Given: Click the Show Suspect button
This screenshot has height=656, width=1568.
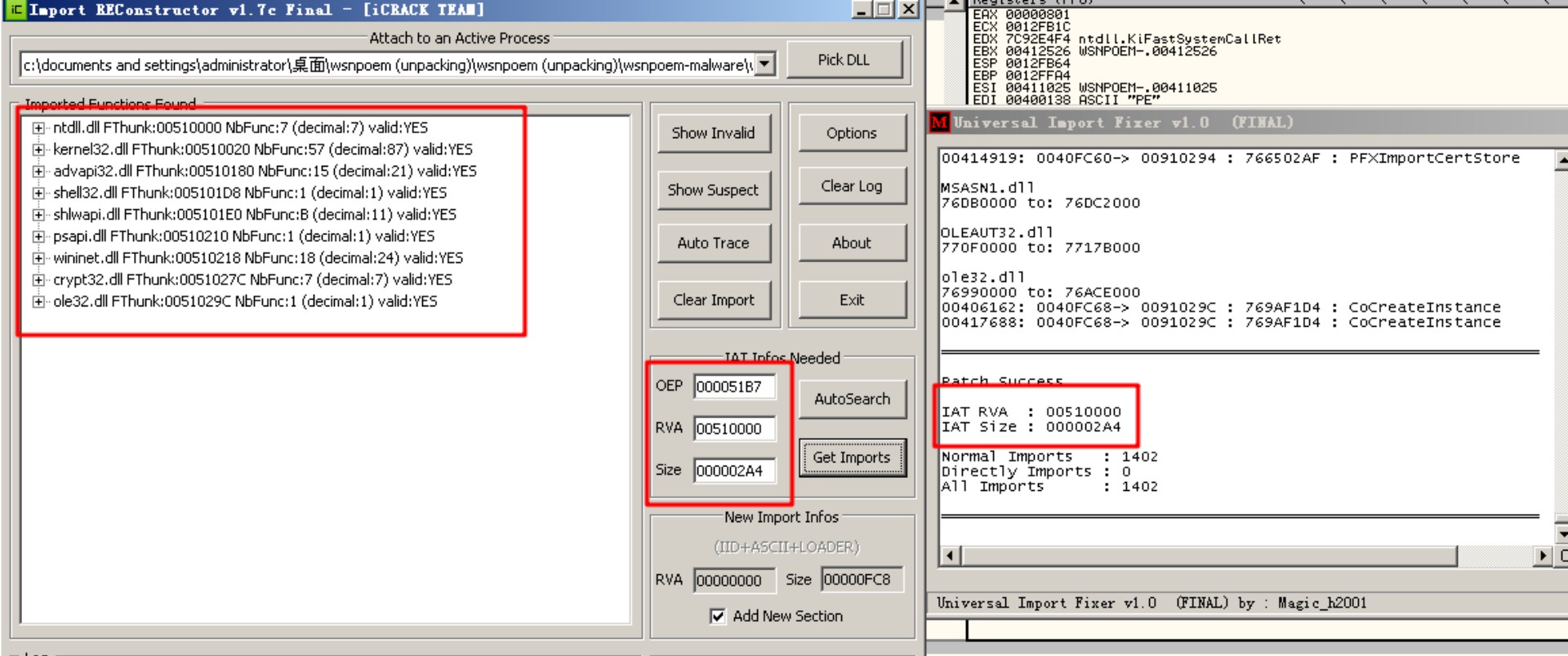Looking at the screenshot, I should click(713, 190).
